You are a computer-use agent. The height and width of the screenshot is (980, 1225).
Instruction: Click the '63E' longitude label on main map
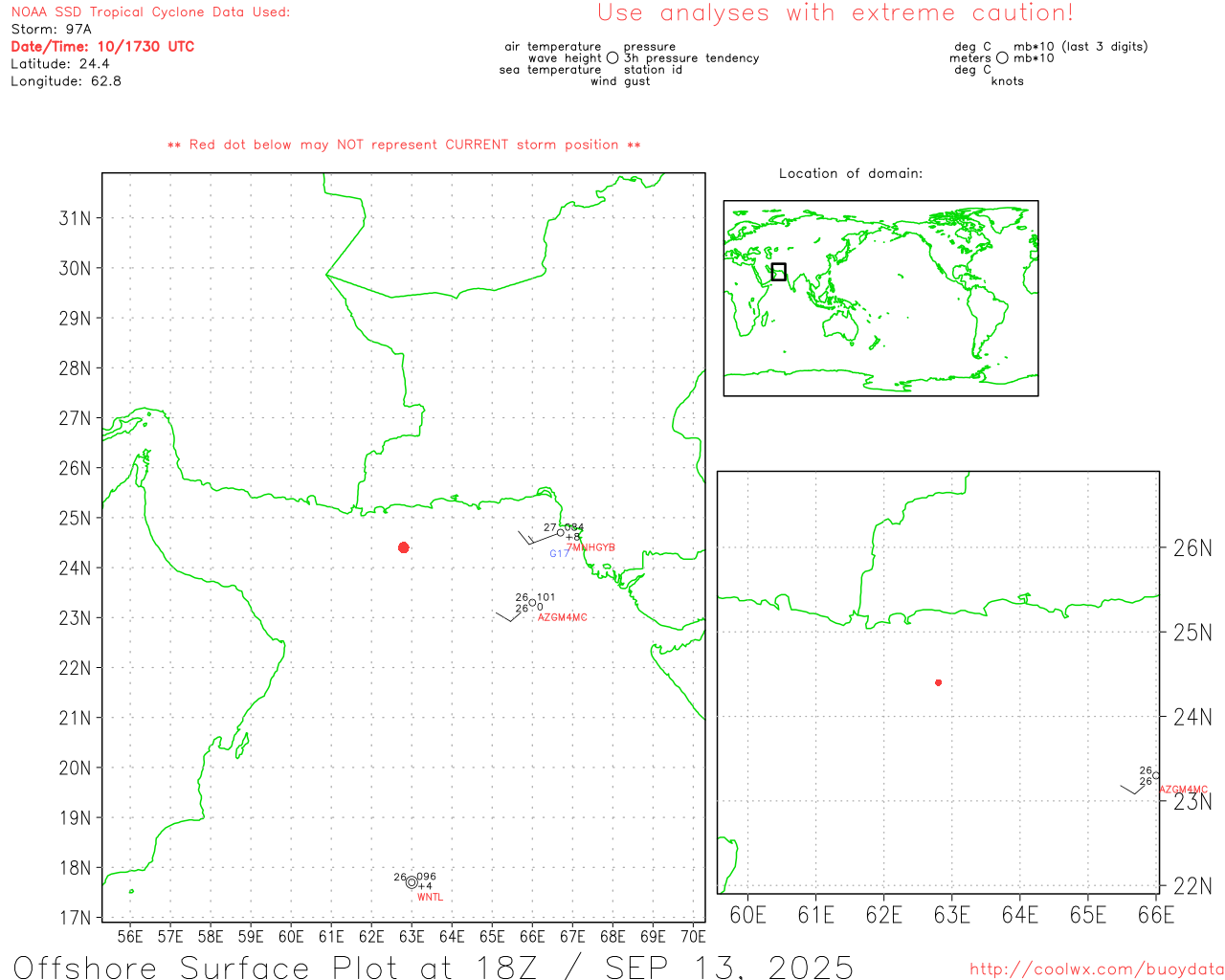pos(412,936)
